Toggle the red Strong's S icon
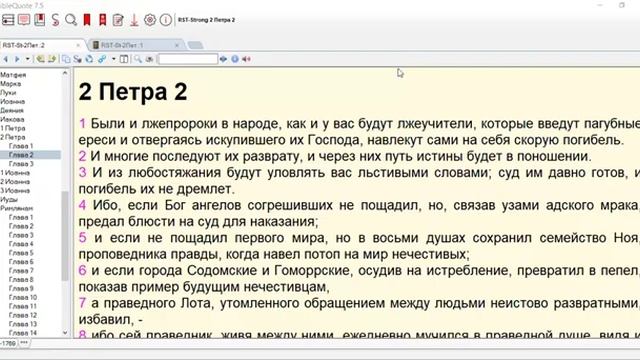640x360 pixels. pyautogui.click(x=56, y=20)
